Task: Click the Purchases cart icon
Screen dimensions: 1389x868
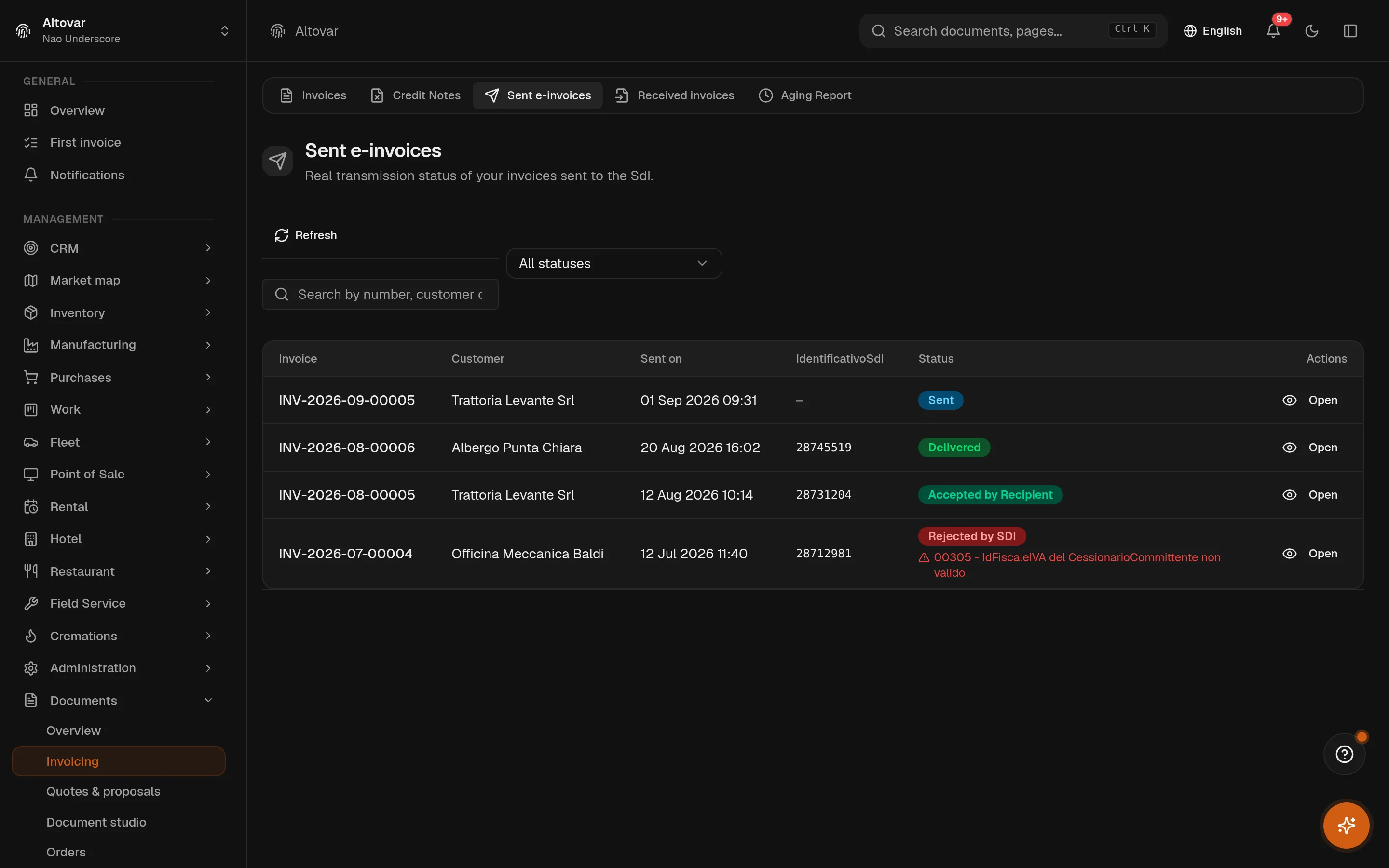Action: (x=31, y=377)
